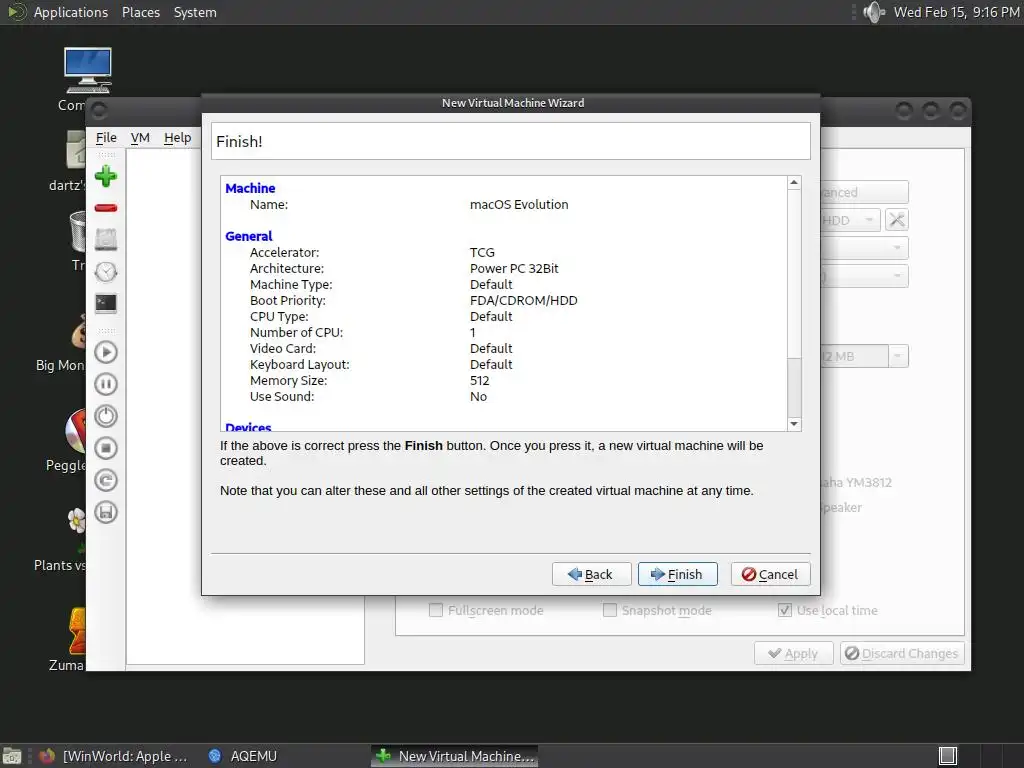Viewport: 1024px width, 768px height.
Task: Open the memory size MB dropdown
Action: pyautogui.click(x=898, y=357)
